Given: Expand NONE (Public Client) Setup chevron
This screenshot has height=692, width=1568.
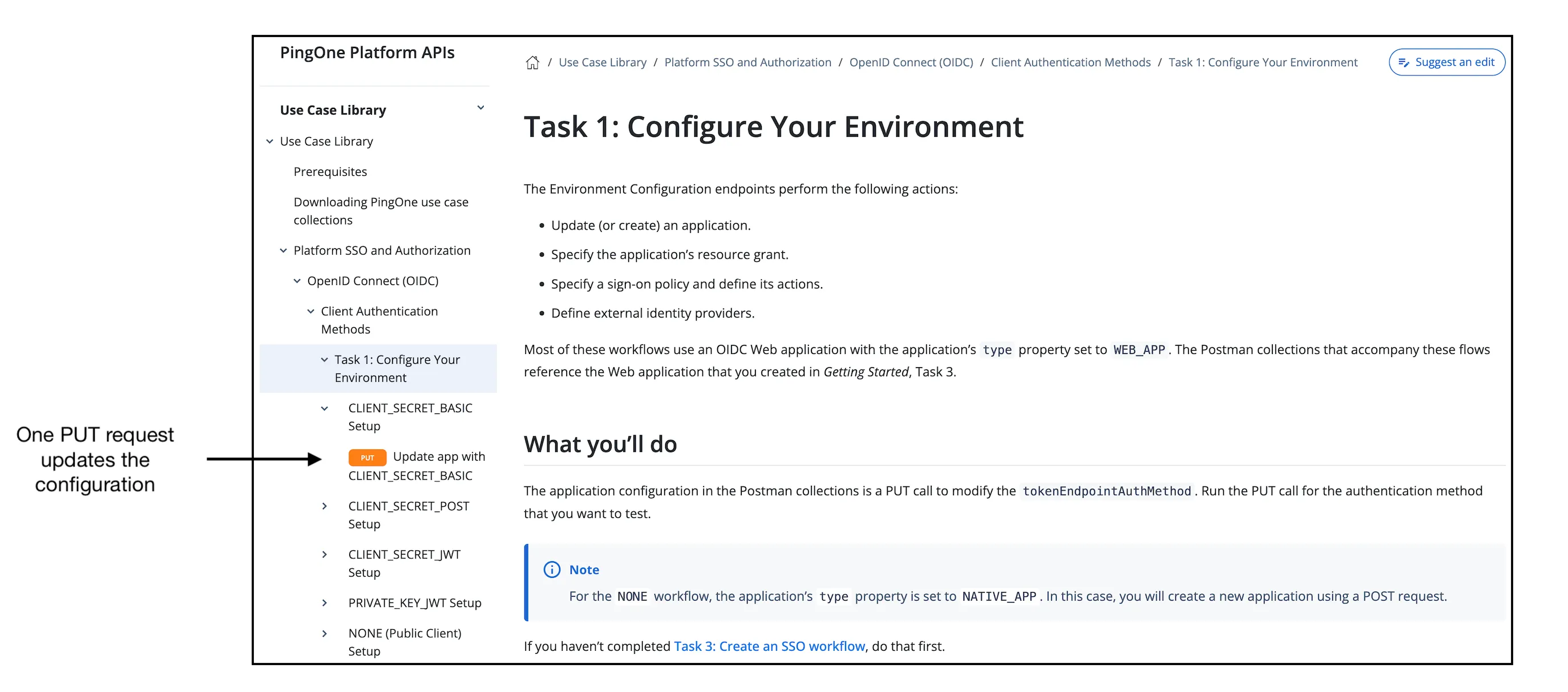Looking at the screenshot, I should [x=325, y=634].
